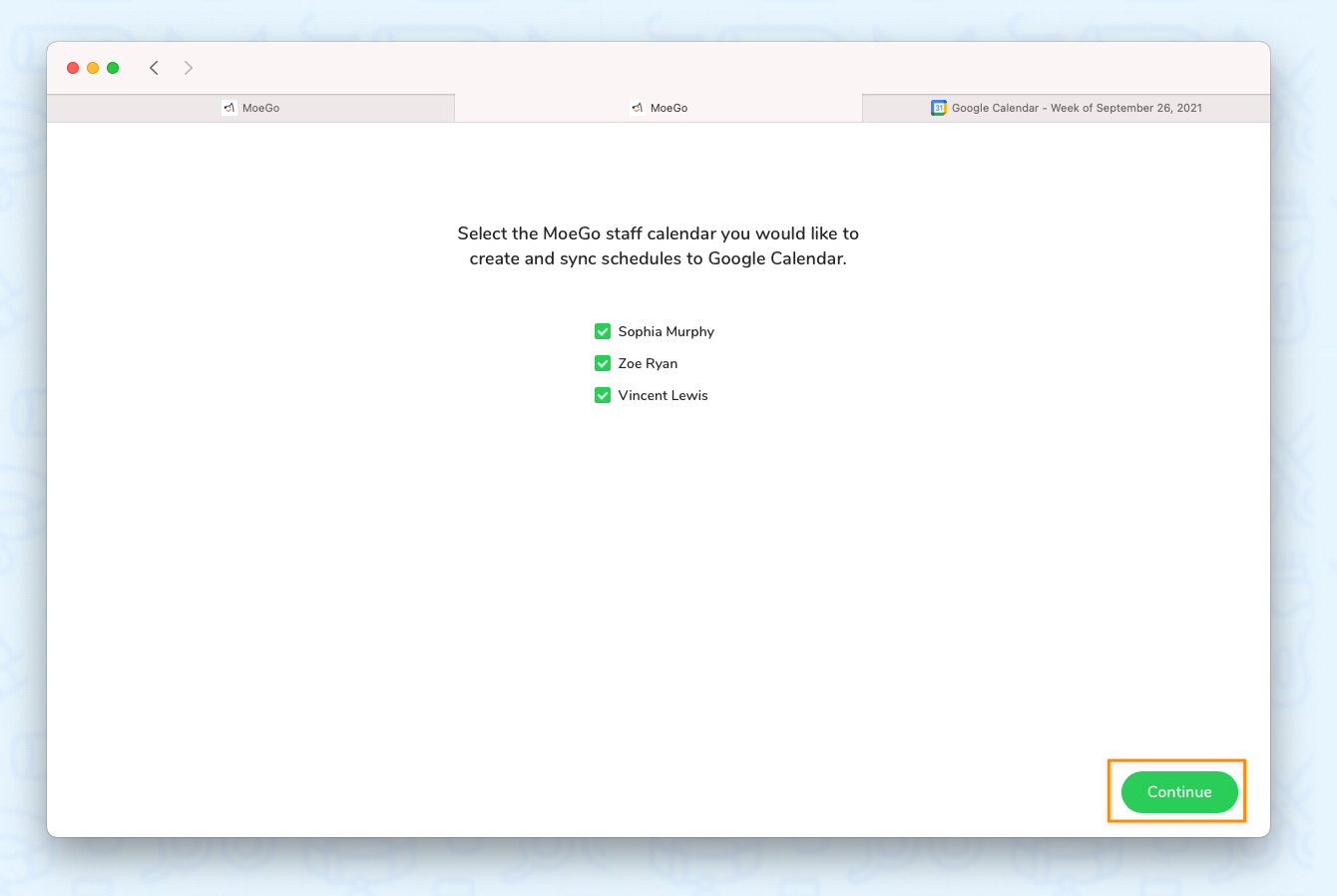Uncheck the Sophia Murphy checkbox

click(603, 331)
